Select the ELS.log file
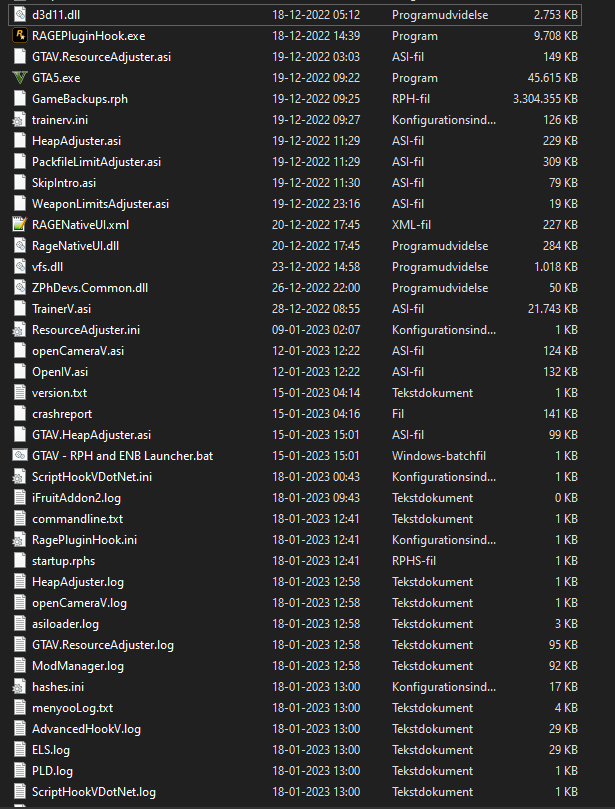The image size is (615, 809). point(50,750)
